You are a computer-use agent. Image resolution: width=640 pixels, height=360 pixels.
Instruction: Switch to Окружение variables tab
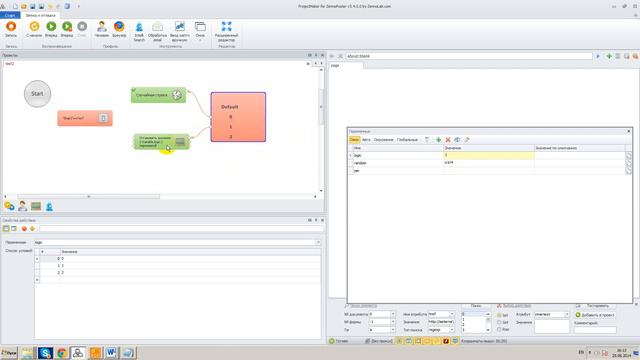pos(384,140)
